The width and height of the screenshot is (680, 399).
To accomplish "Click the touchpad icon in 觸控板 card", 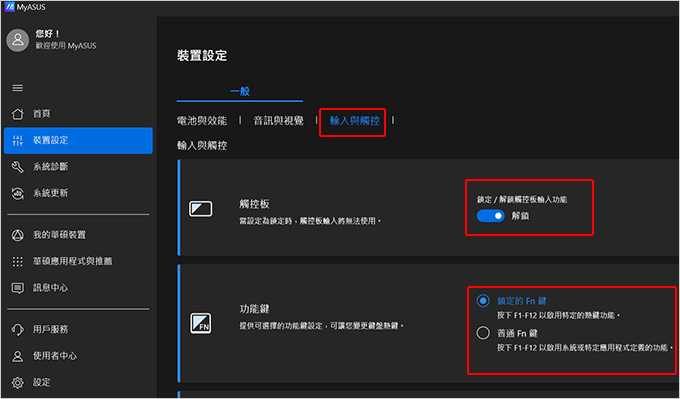I will (x=200, y=209).
